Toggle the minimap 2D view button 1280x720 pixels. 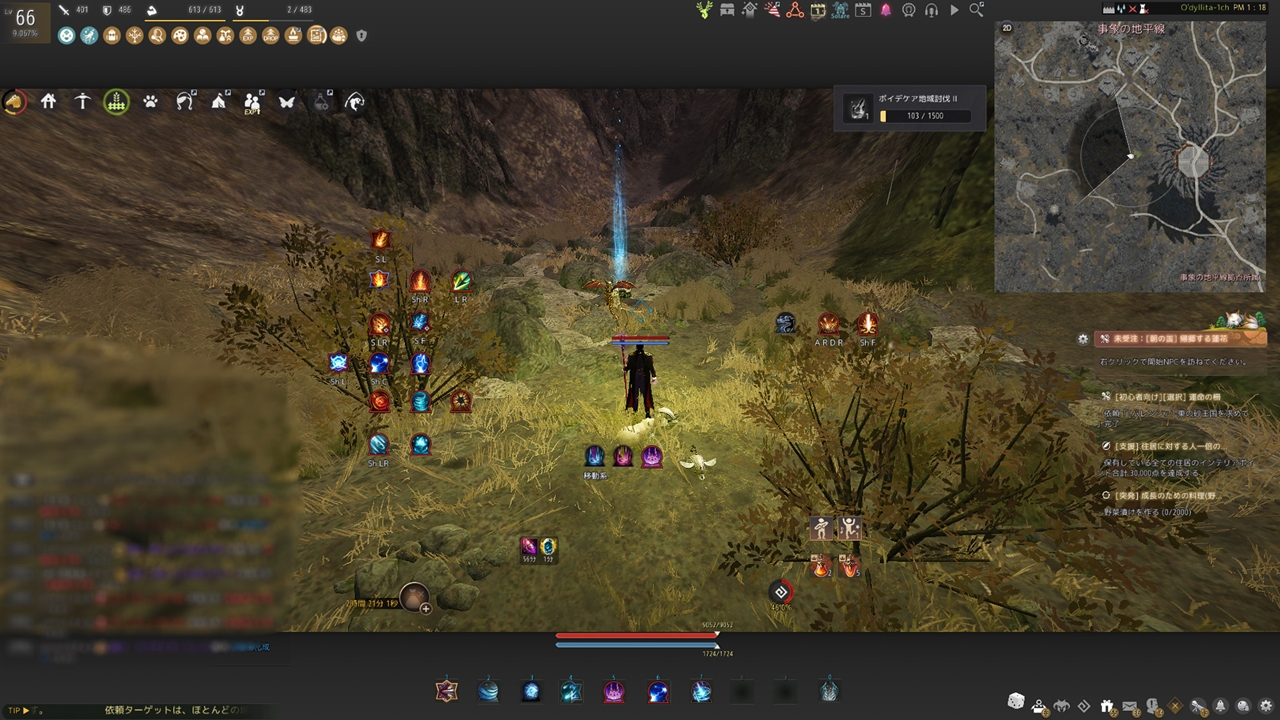click(x=1007, y=29)
